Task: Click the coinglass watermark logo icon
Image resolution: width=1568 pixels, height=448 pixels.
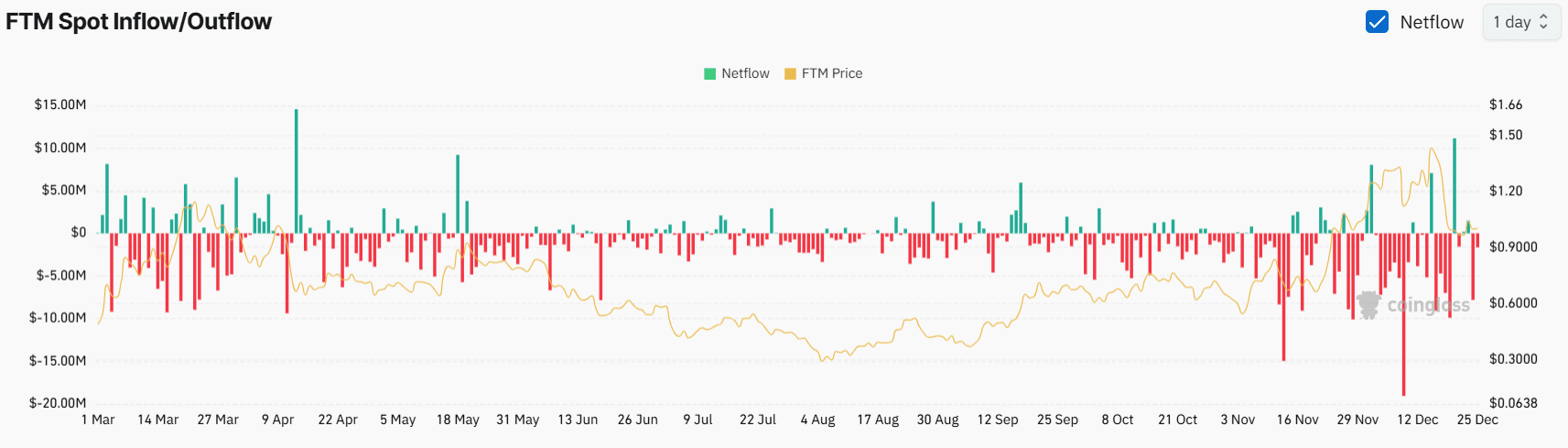Action: pos(1368,305)
